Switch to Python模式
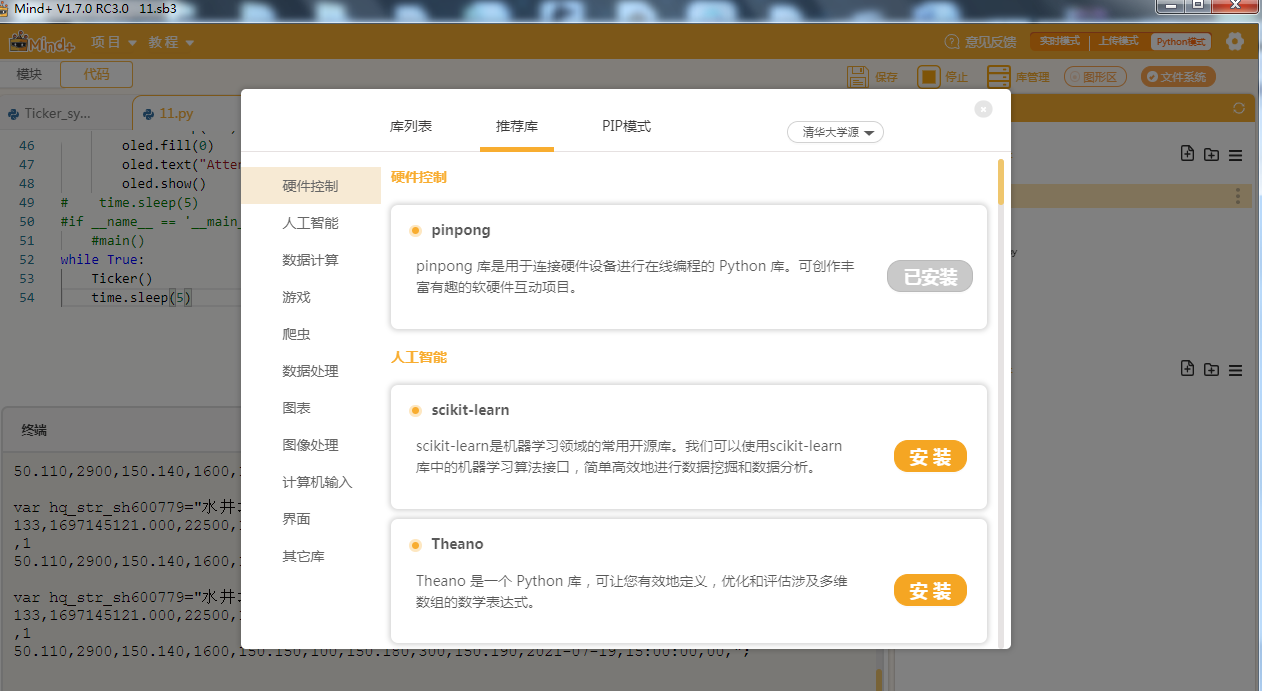The image size is (1262, 691). coord(1180,42)
